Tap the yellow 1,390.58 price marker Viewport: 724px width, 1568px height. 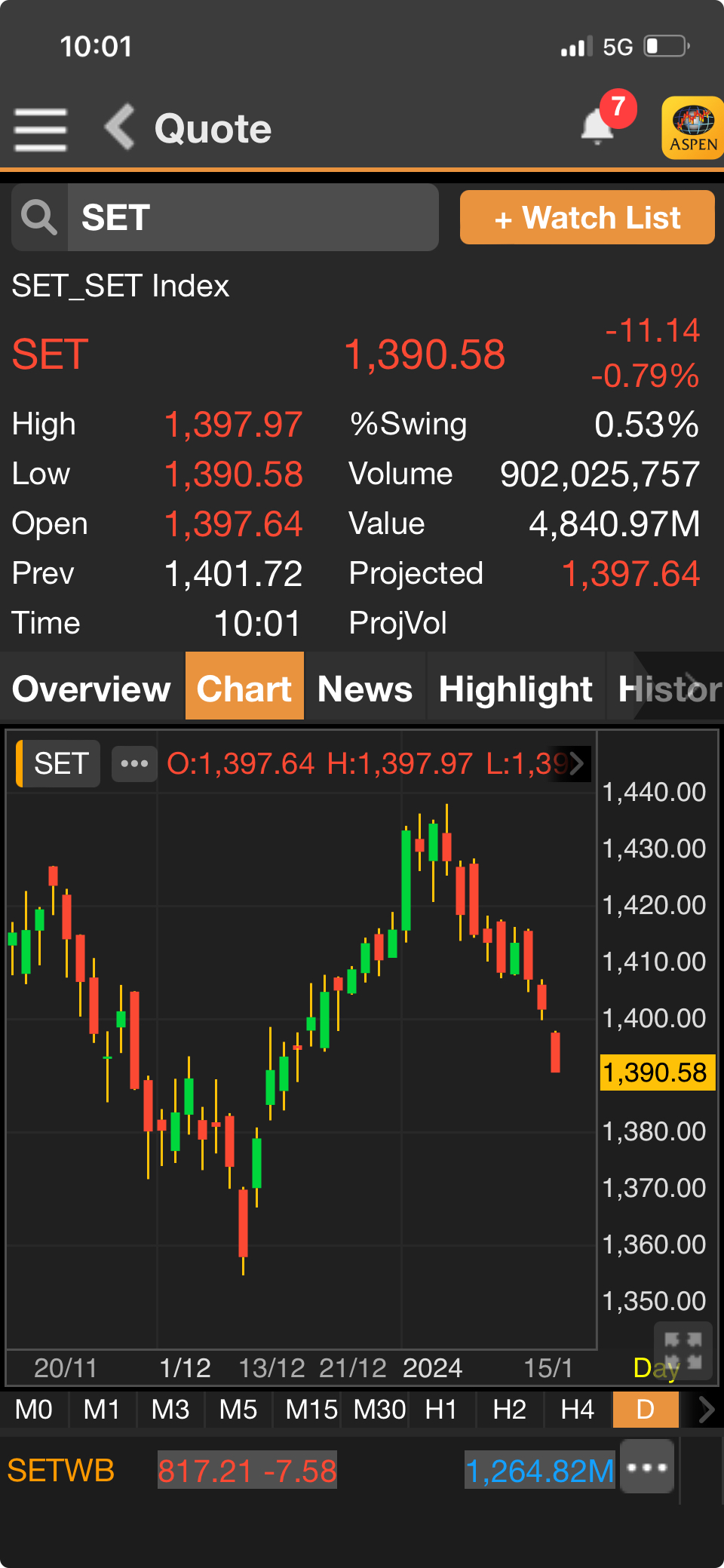pos(656,1072)
